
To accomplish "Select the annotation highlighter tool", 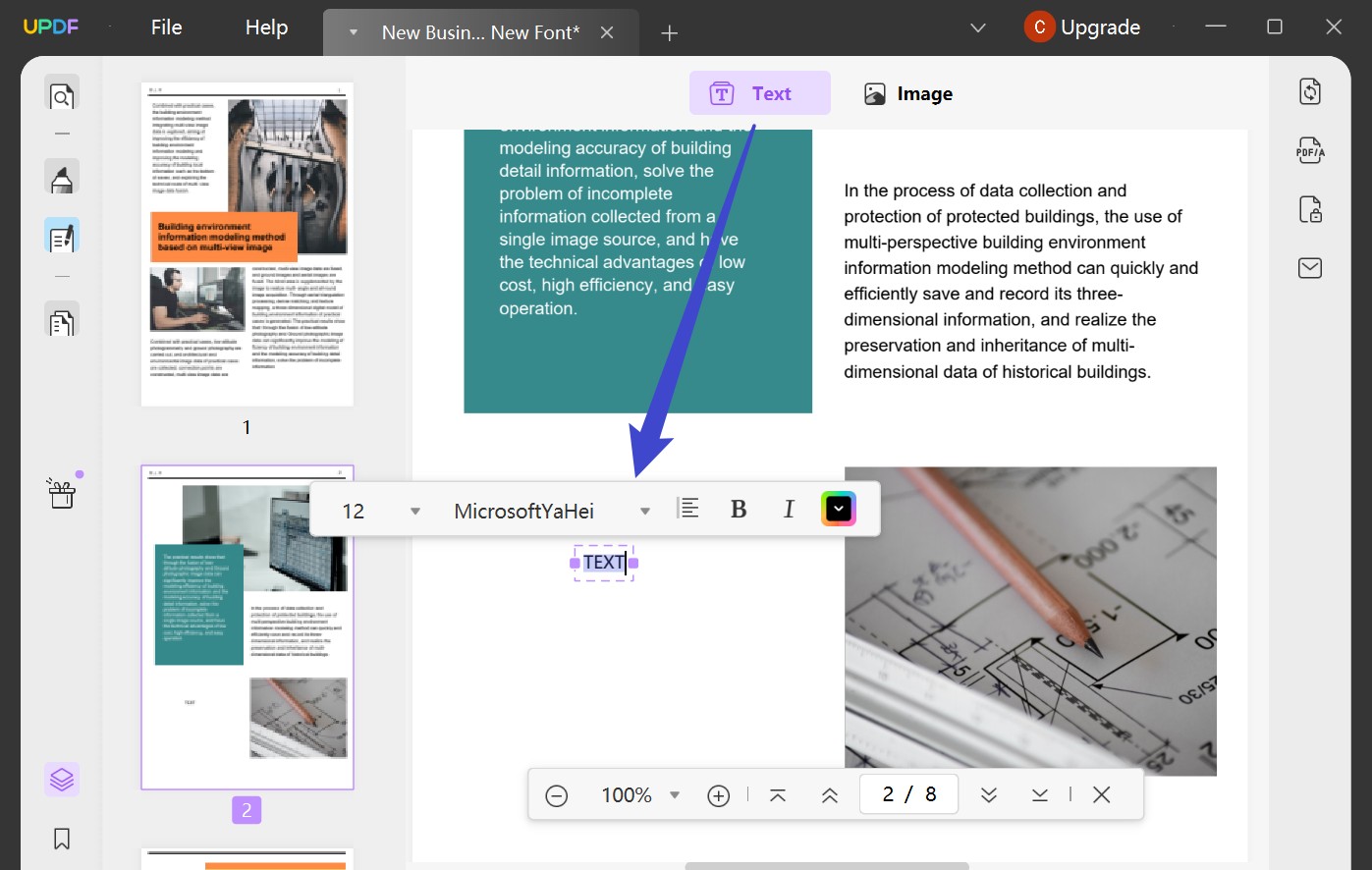I will [62, 178].
